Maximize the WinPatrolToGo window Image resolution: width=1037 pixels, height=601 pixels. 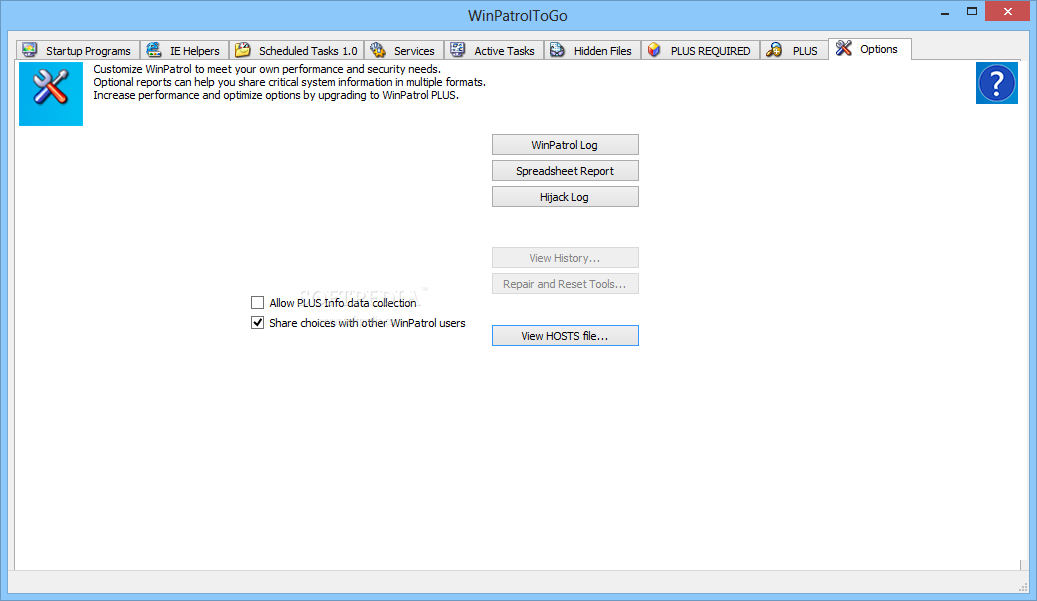point(972,12)
